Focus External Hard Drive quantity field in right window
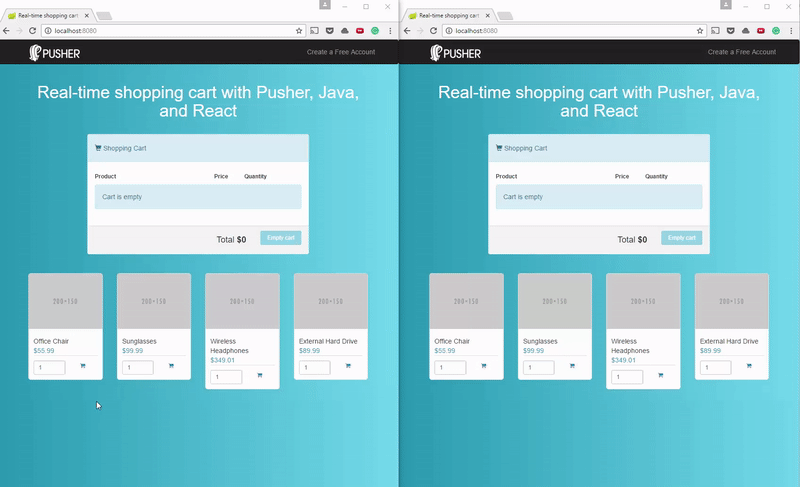Image resolution: width=800 pixels, height=487 pixels. pos(716,367)
